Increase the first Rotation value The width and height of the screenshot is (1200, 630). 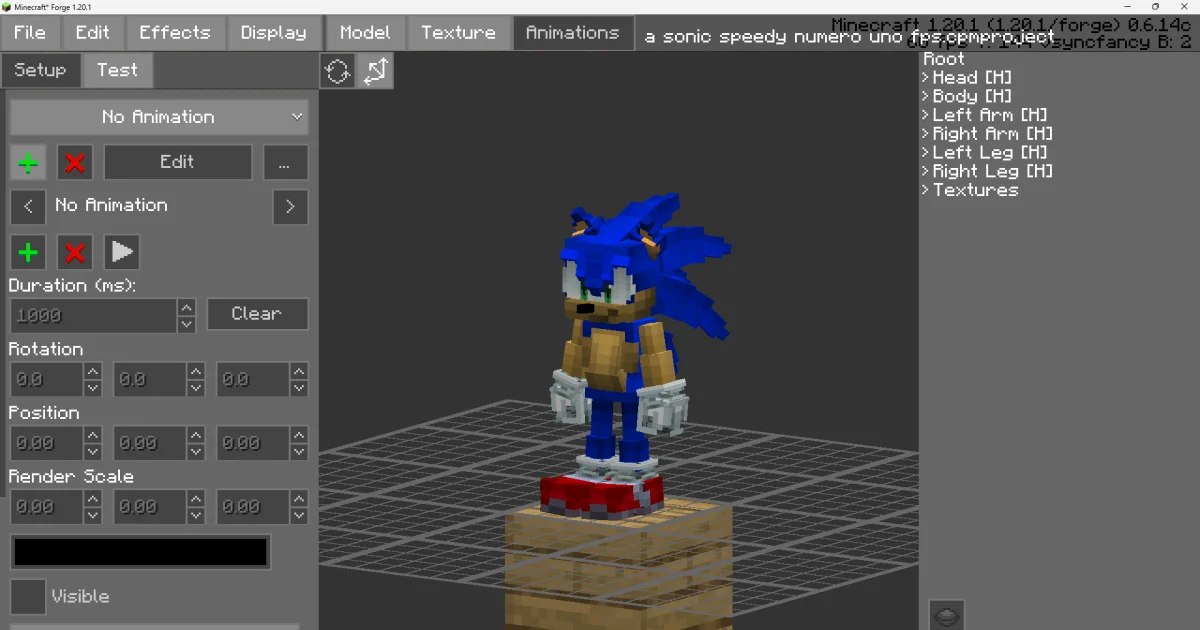pos(93,372)
